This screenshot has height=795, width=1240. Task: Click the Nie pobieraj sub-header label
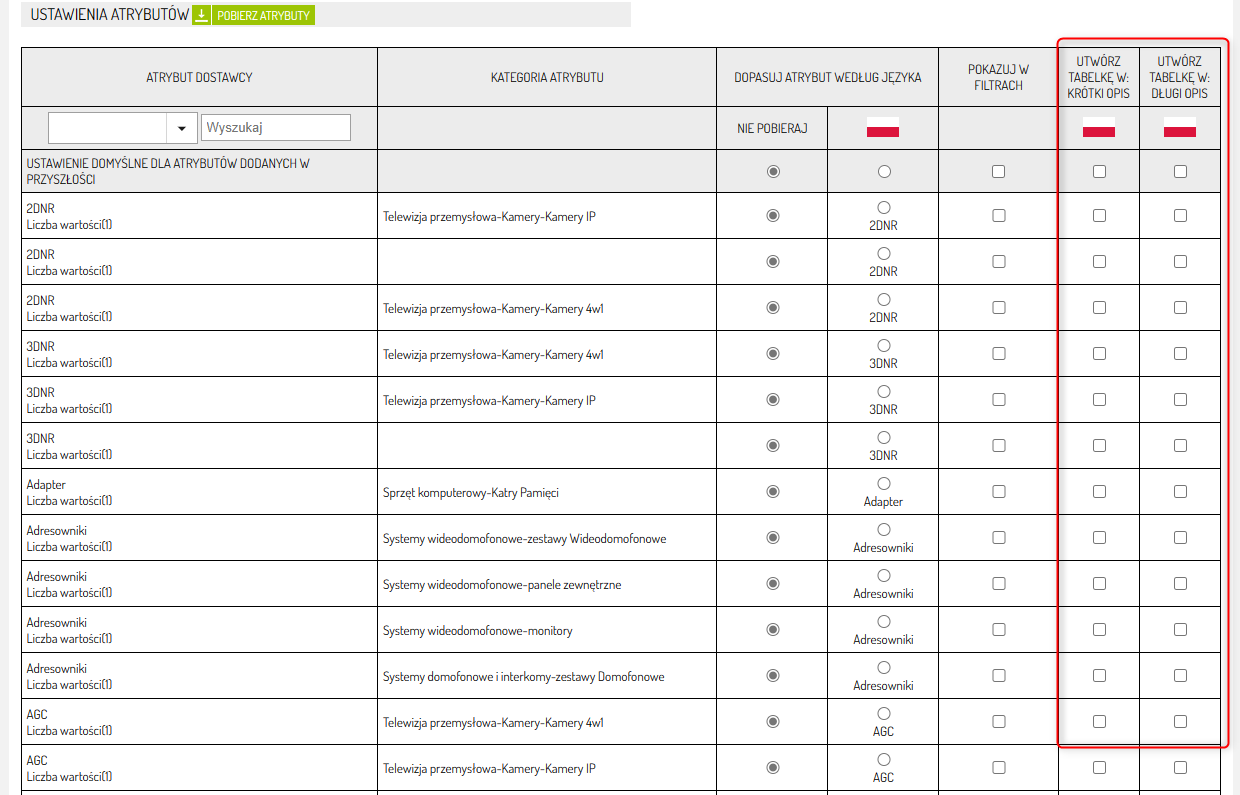pyautogui.click(x=772, y=128)
